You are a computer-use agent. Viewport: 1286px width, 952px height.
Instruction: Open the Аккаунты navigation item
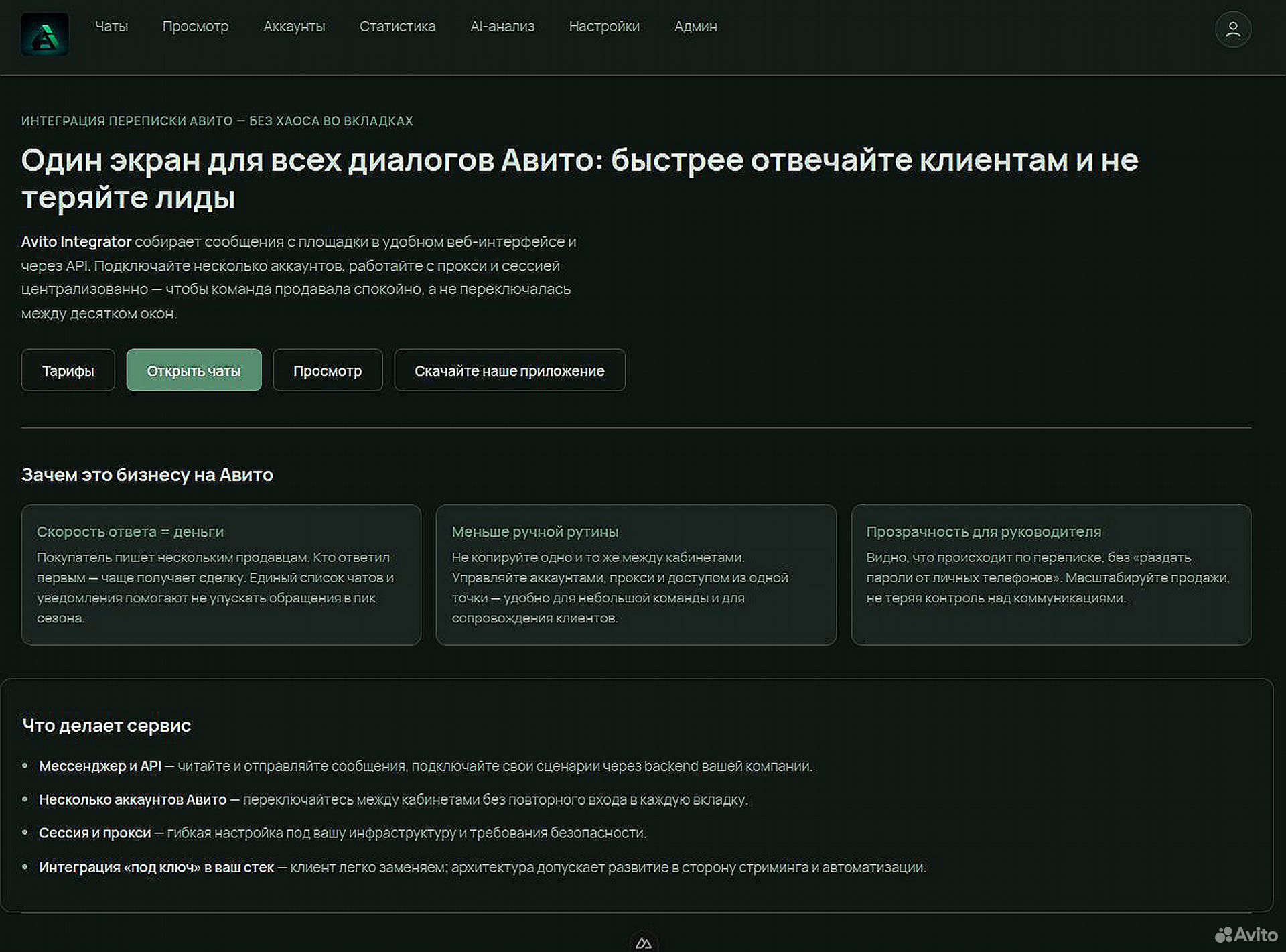[x=294, y=27]
